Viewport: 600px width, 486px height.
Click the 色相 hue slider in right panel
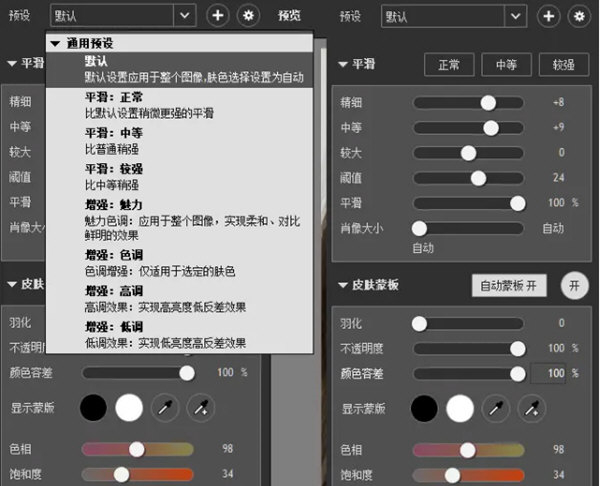coord(468,450)
